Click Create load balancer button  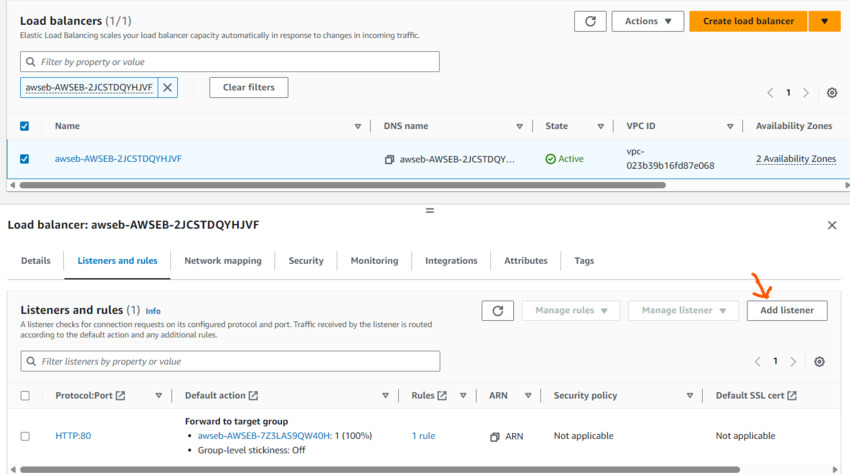(748, 21)
